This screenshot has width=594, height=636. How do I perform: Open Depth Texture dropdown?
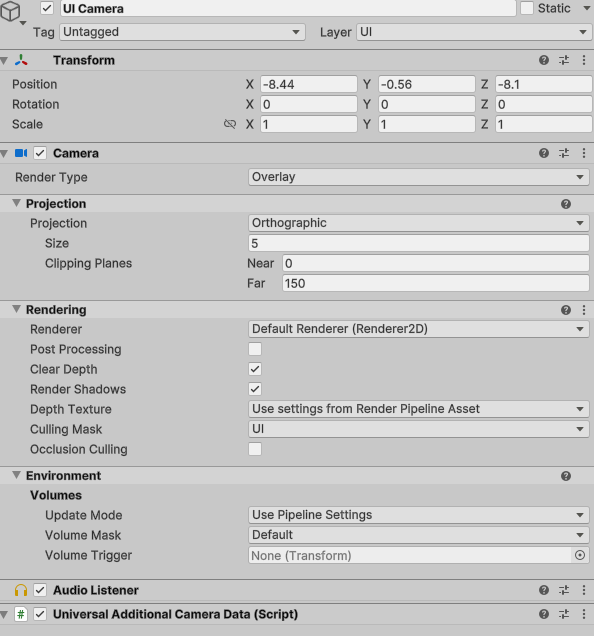(x=419, y=409)
